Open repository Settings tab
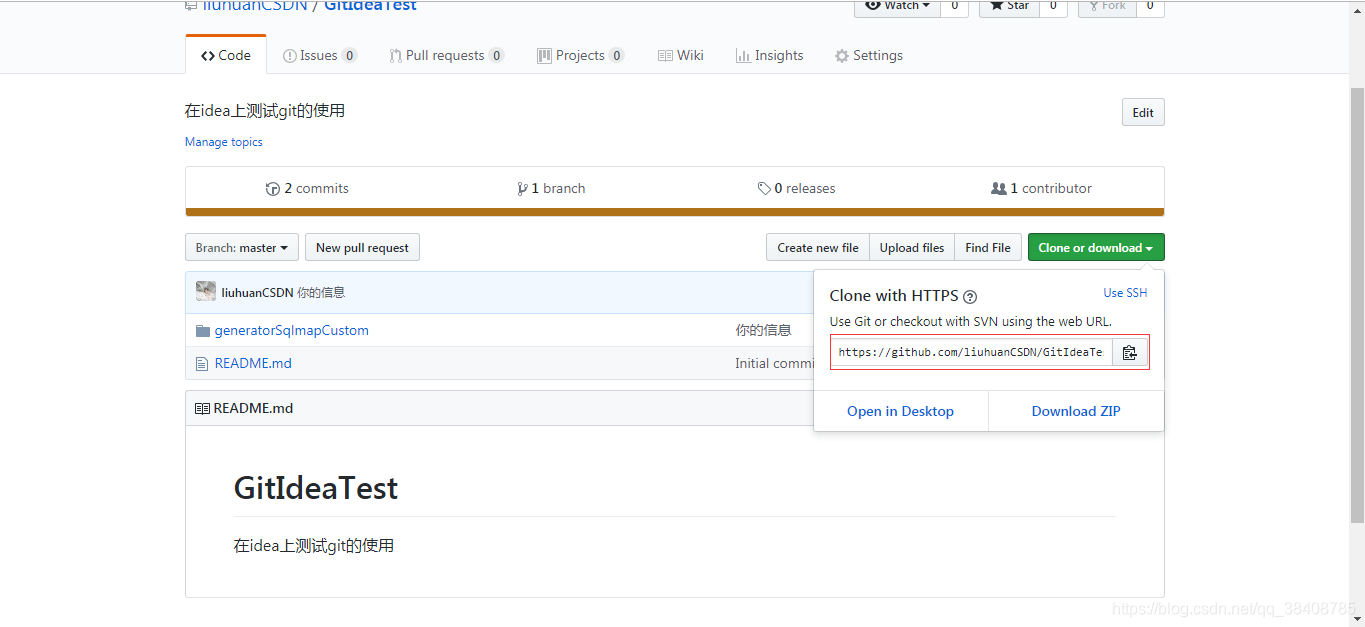This screenshot has height=627, width=1365. (x=869, y=55)
